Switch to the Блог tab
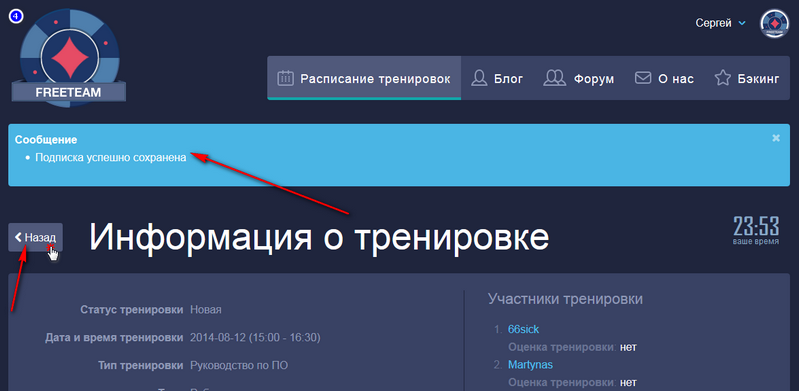This screenshot has height=391, width=799. pos(497,79)
